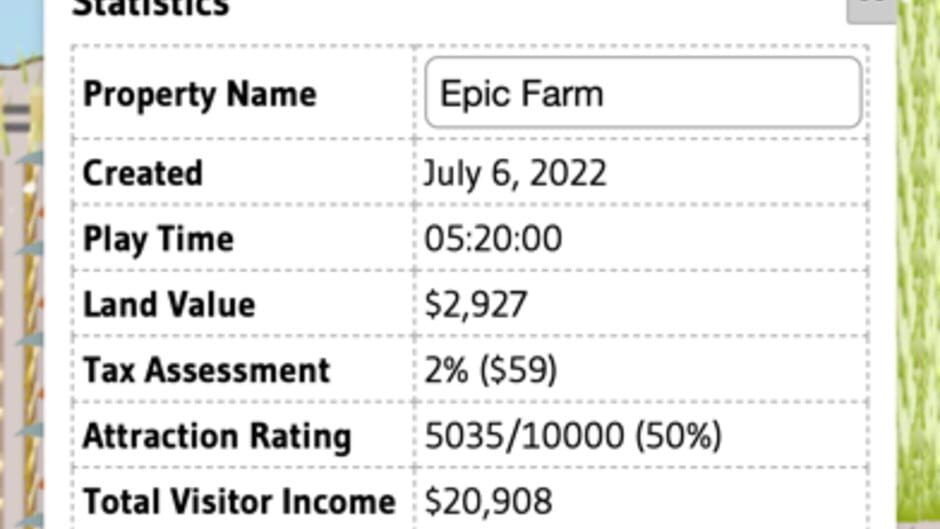Select the 2% ($59) tax value
The width and height of the screenshot is (940, 529).
pos(491,370)
